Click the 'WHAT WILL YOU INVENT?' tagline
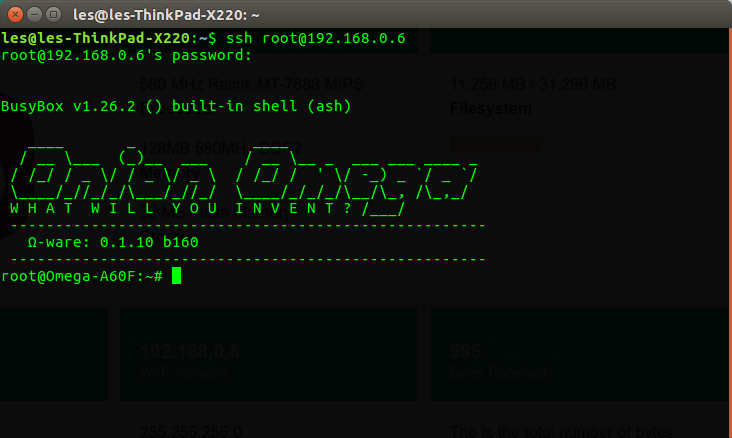The width and height of the screenshot is (732, 438). [181, 208]
